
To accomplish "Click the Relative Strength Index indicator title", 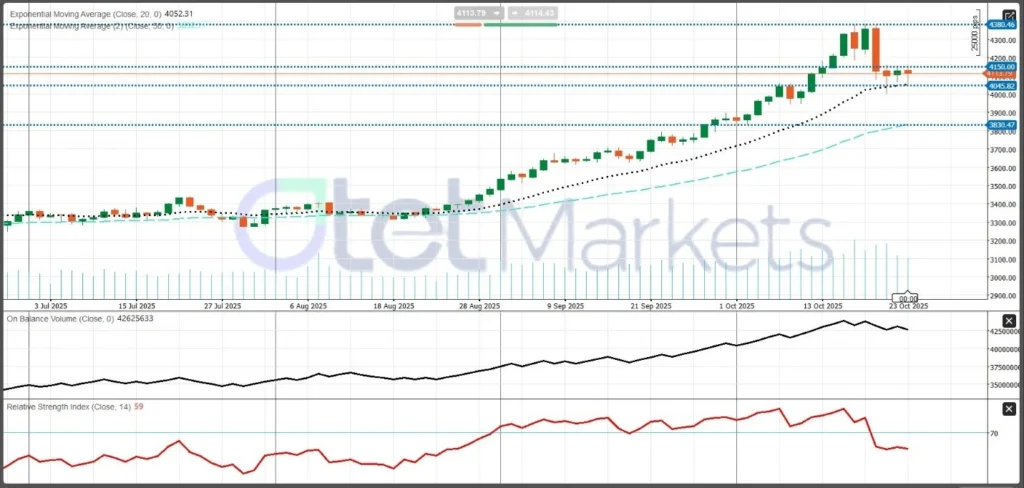I will (x=74, y=407).
